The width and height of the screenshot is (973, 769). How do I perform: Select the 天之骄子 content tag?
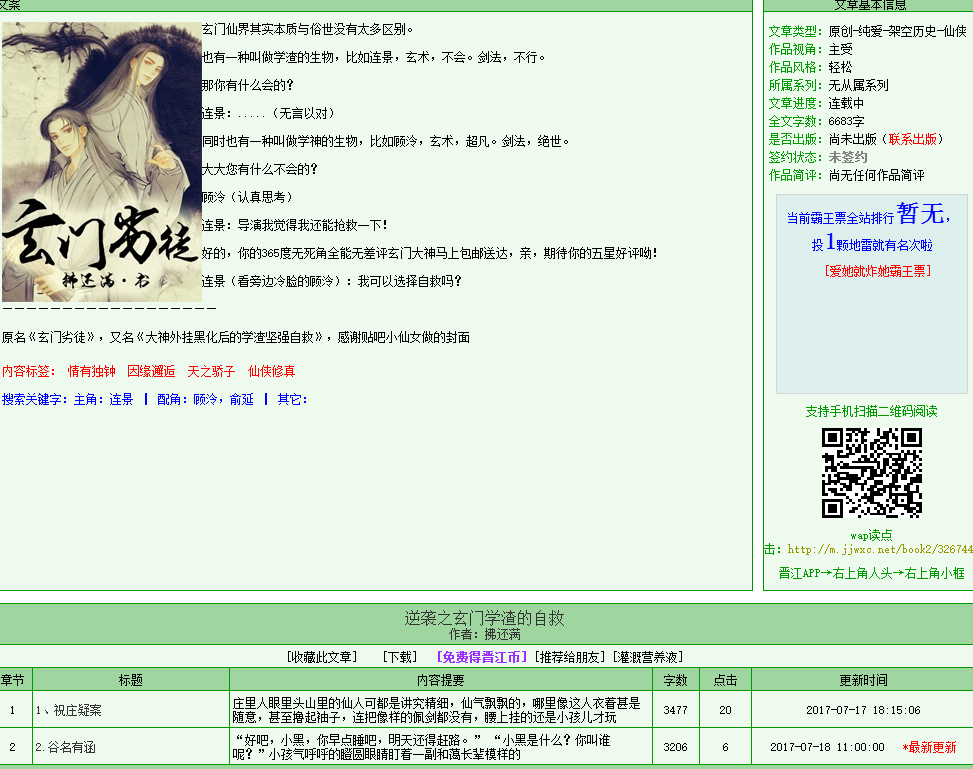coord(211,371)
